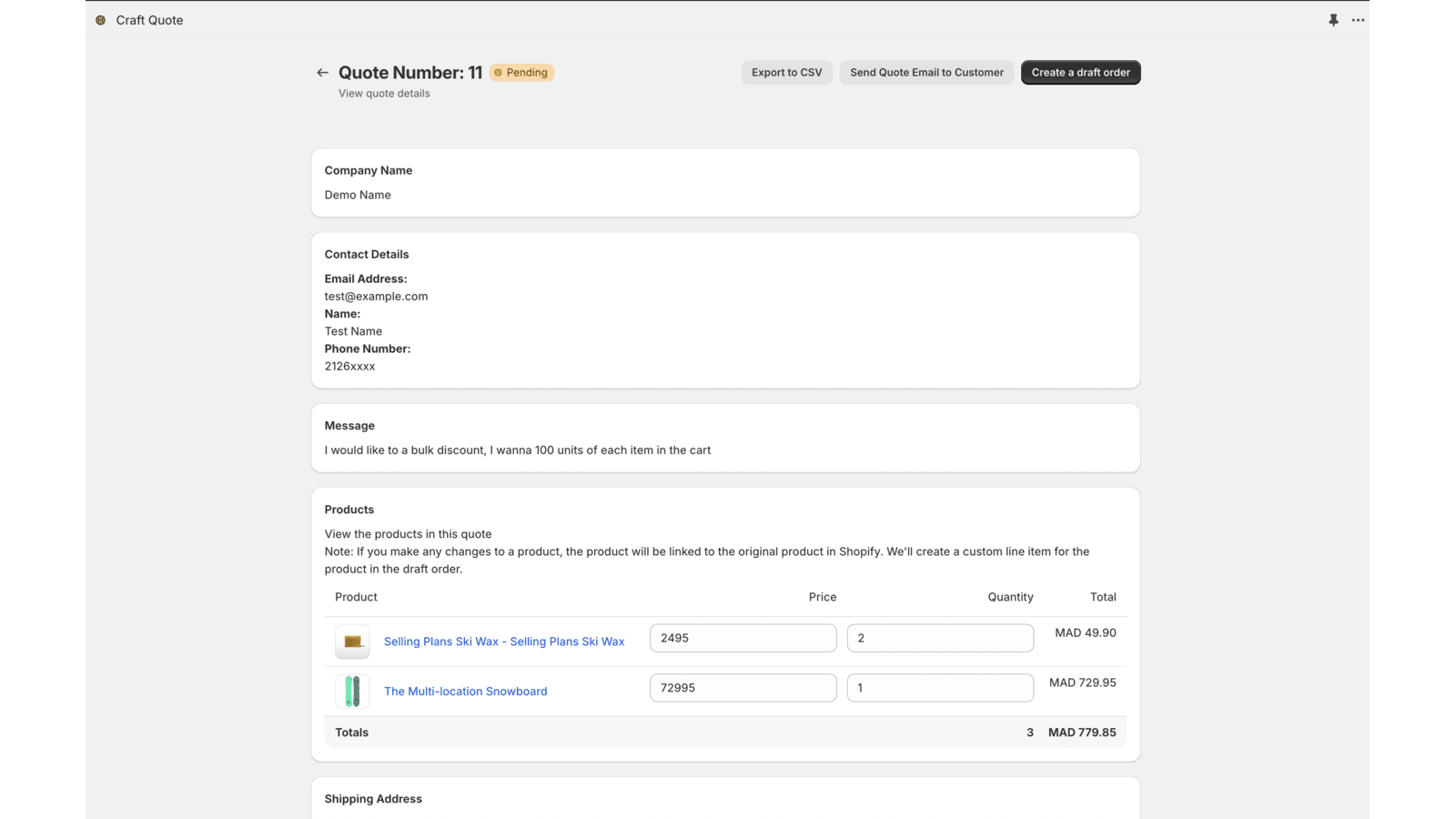Click the bulk discount message text
The image size is (1456, 819).
(x=518, y=450)
